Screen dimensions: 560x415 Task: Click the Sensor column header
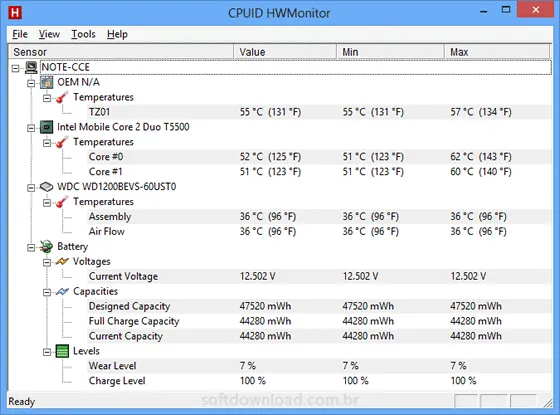(121, 52)
